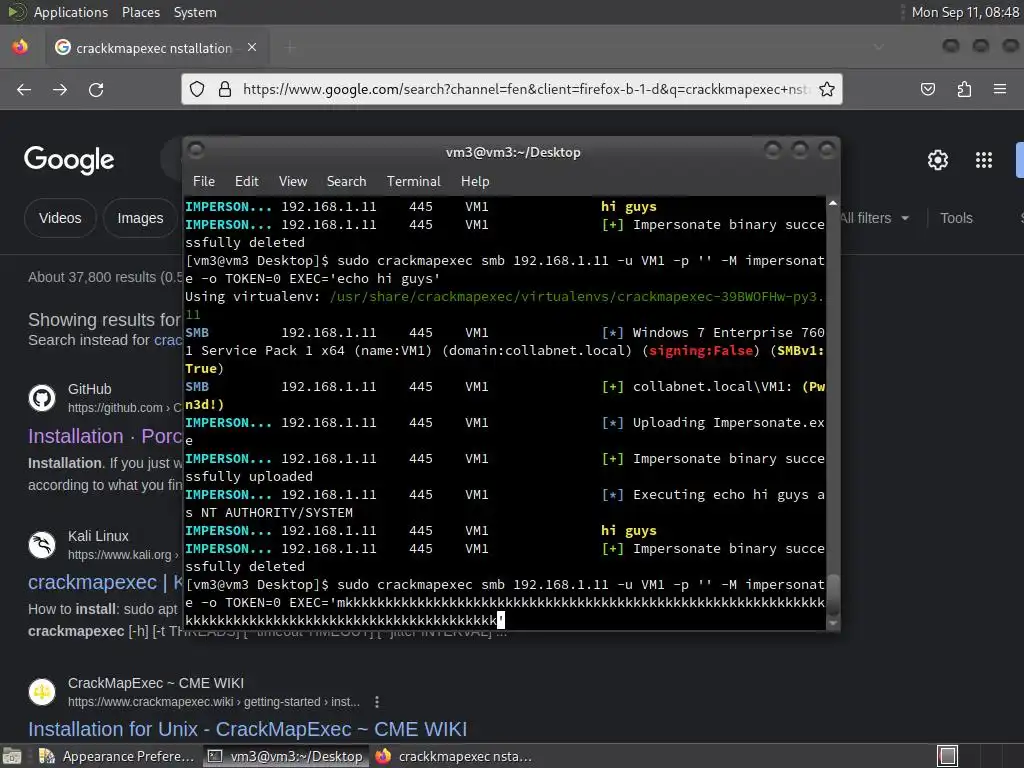The height and width of the screenshot is (768, 1024).
Task: Open Installation Porchetta GitHub result link
Action: click(105, 436)
